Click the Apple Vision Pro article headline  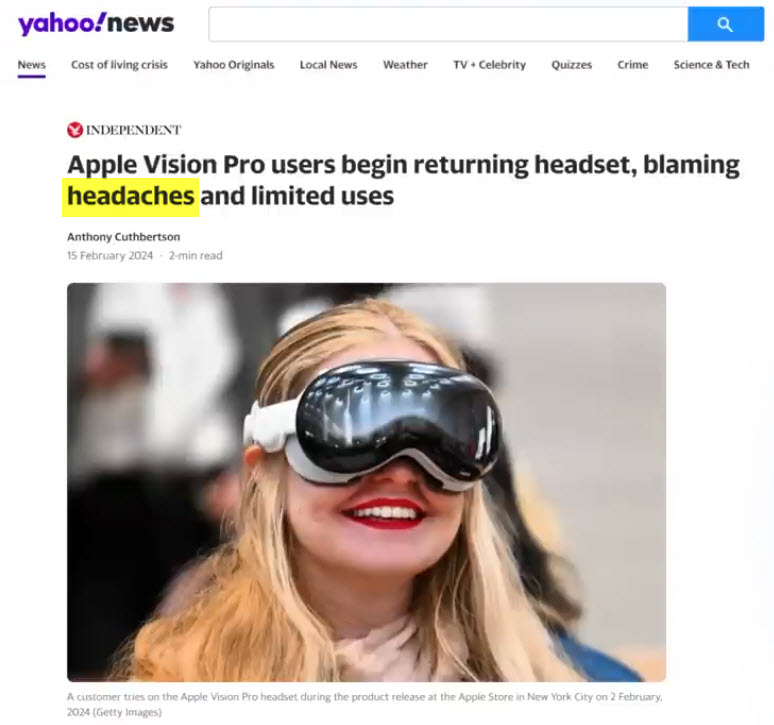[403, 180]
